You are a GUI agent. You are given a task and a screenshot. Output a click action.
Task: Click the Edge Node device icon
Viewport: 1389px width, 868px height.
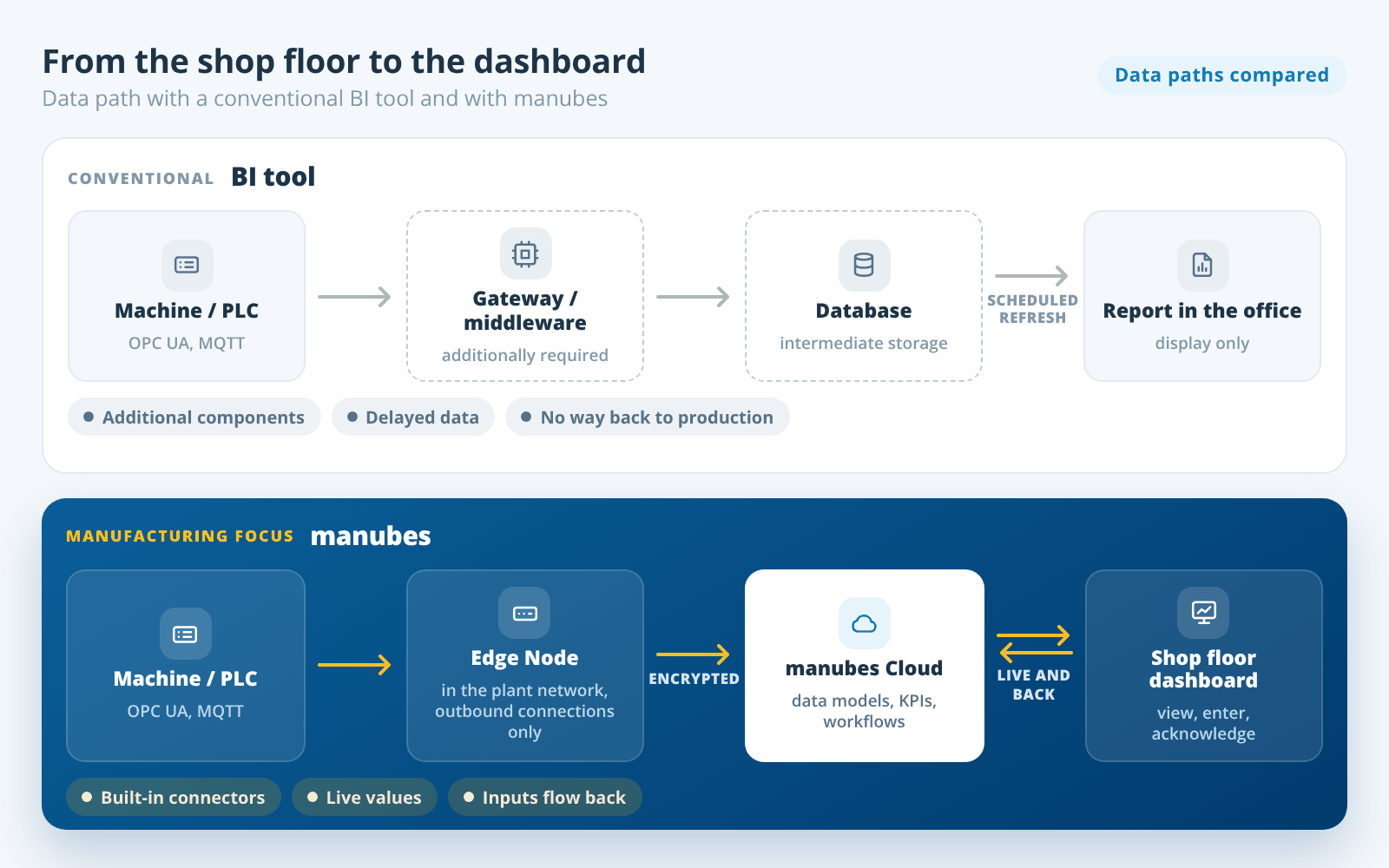(x=524, y=613)
